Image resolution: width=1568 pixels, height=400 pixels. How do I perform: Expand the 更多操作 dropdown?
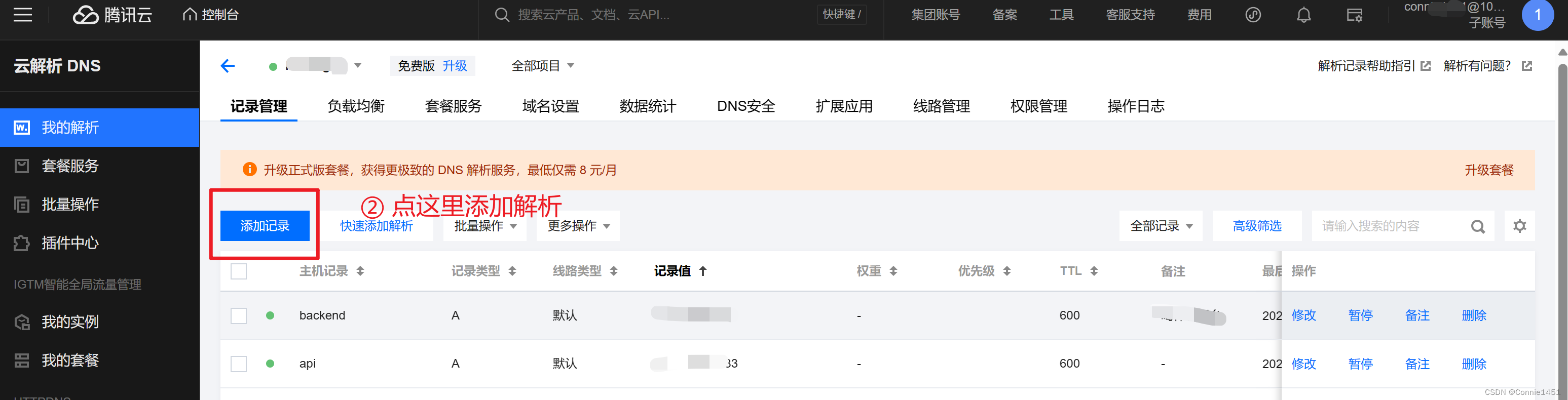tap(578, 226)
